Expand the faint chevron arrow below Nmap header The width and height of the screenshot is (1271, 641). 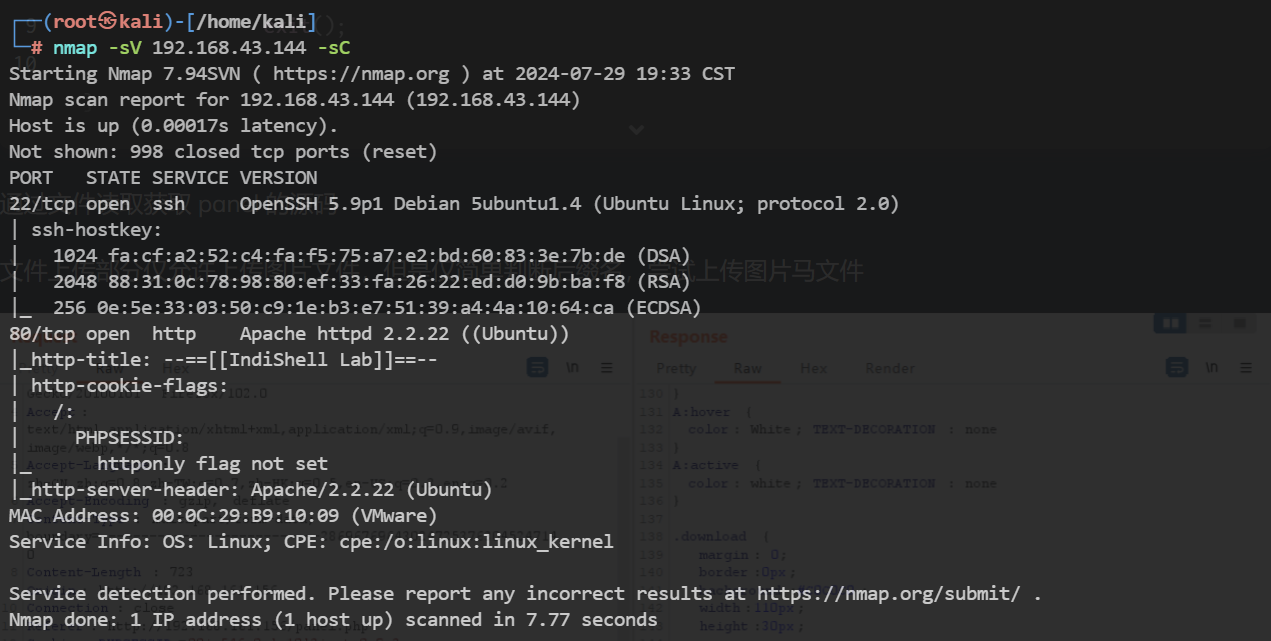tap(636, 129)
